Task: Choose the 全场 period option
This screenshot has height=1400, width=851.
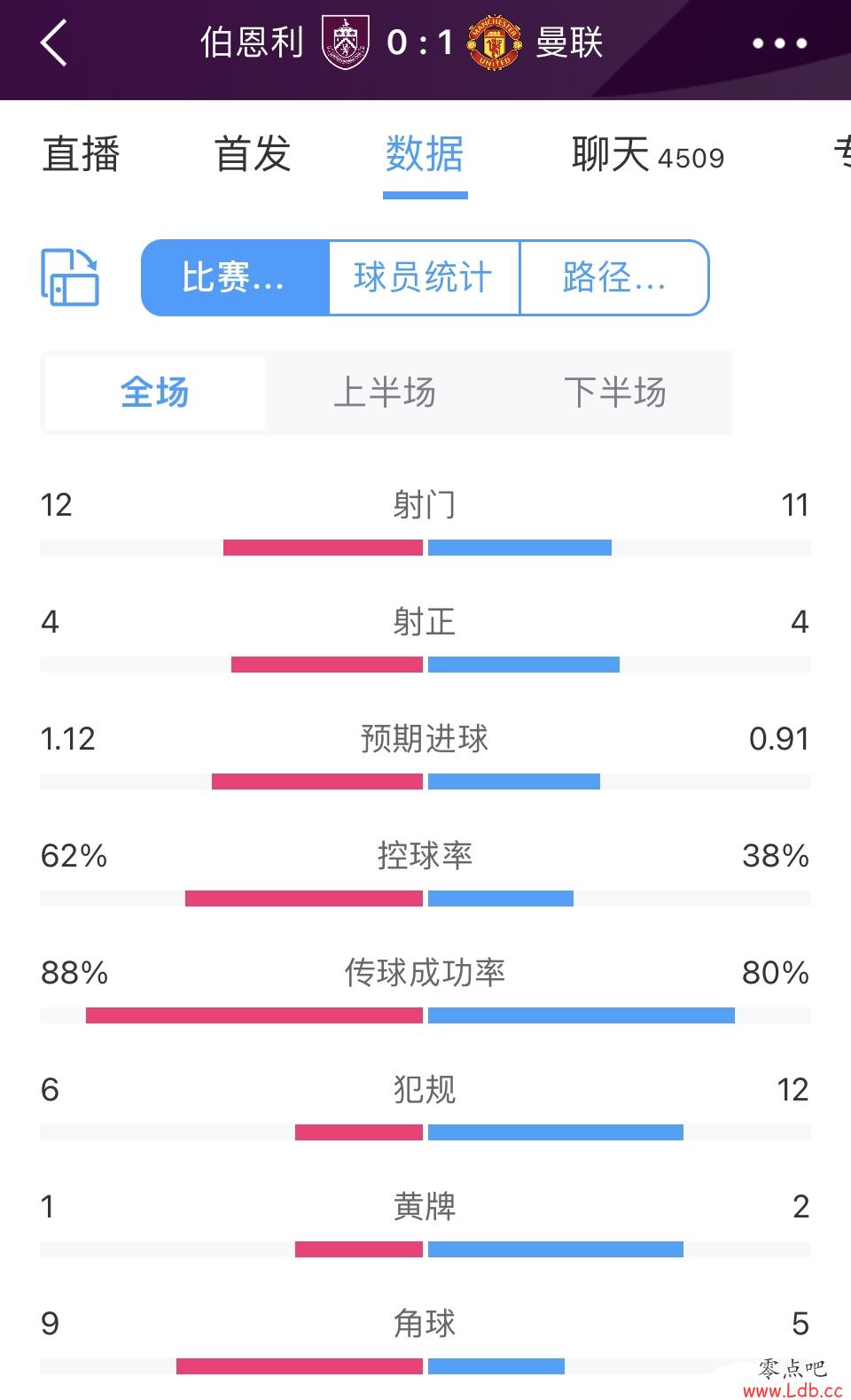Action: click(155, 393)
